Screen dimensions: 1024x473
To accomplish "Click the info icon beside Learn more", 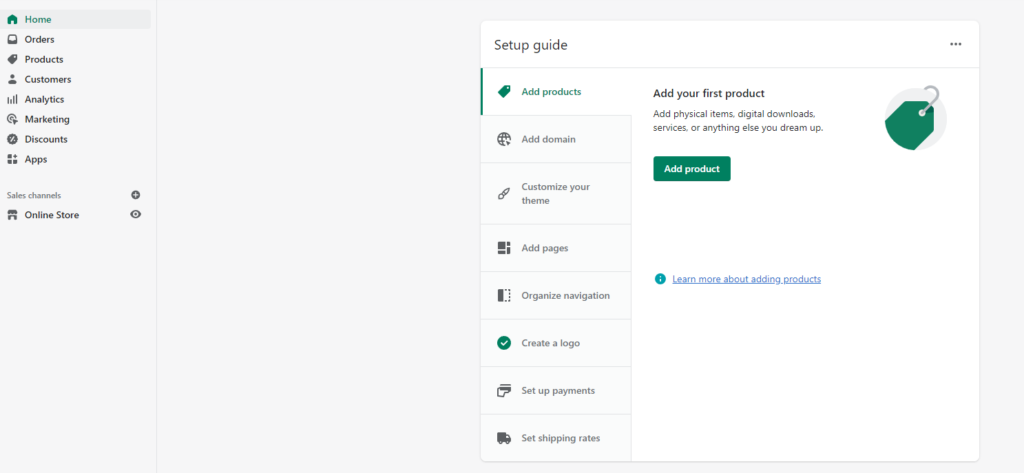I will (x=660, y=279).
